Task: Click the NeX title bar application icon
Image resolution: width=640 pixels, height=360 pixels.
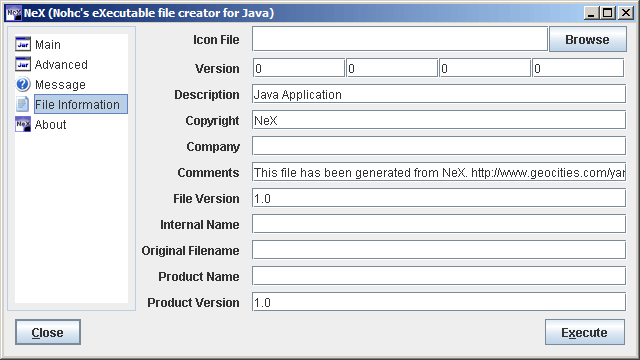Action: 13,13
